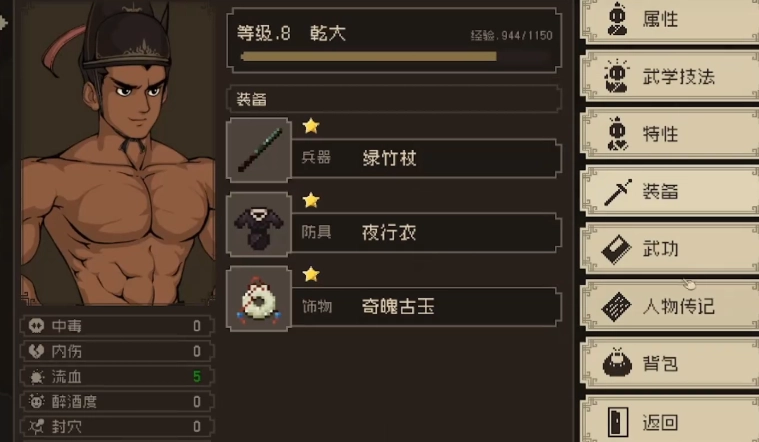The image size is (759, 442).
Task: Select the 特性 traits menu item
Action: (669, 134)
